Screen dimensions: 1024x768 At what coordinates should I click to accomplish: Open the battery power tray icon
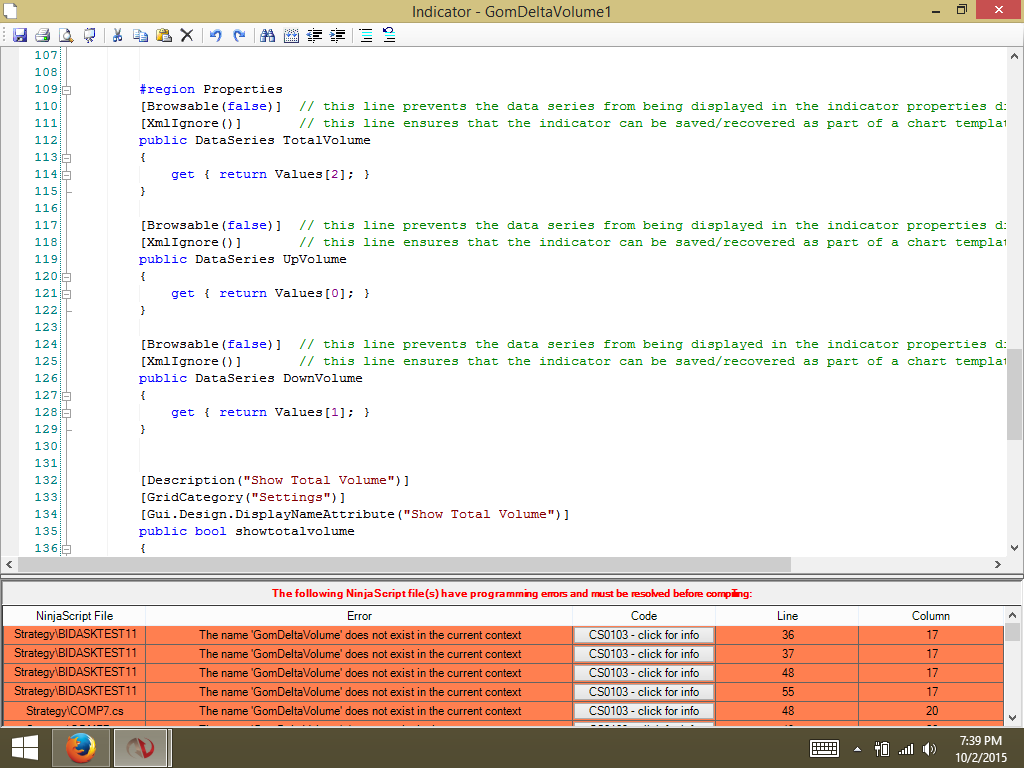pyautogui.click(x=882, y=749)
